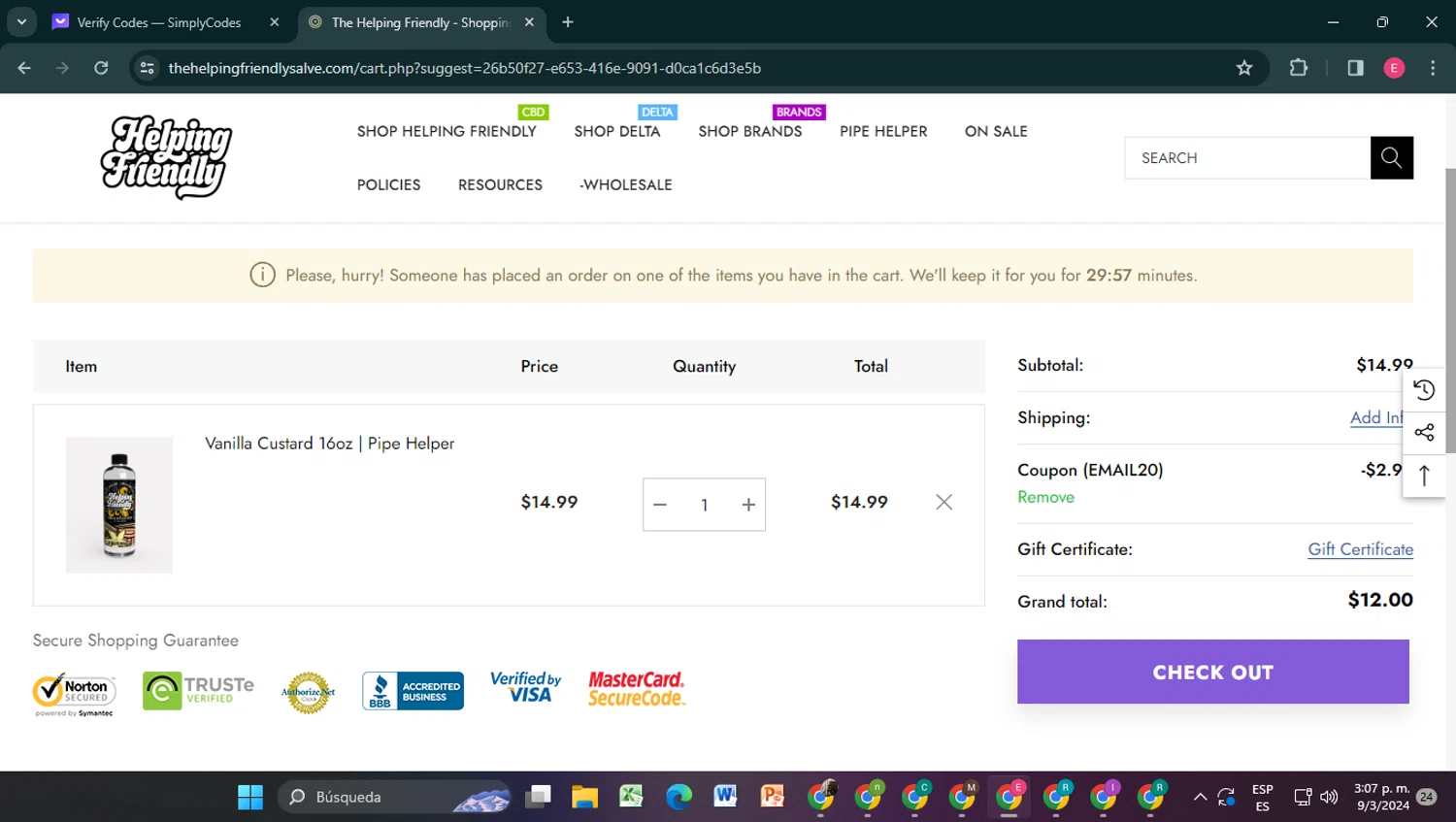1456x822 pixels.
Task: Click the Helping Friendly logo
Action: click(x=167, y=157)
